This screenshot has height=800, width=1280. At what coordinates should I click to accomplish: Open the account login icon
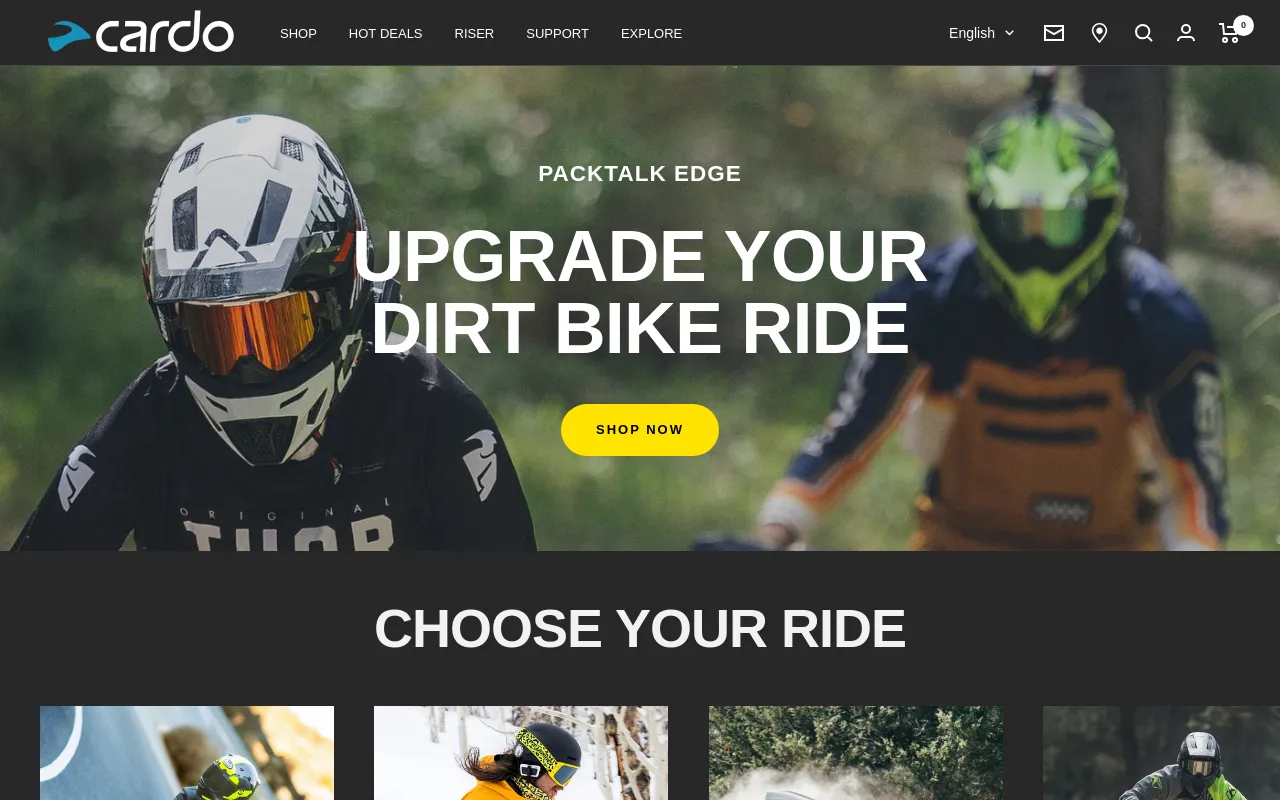click(1186, 33)
